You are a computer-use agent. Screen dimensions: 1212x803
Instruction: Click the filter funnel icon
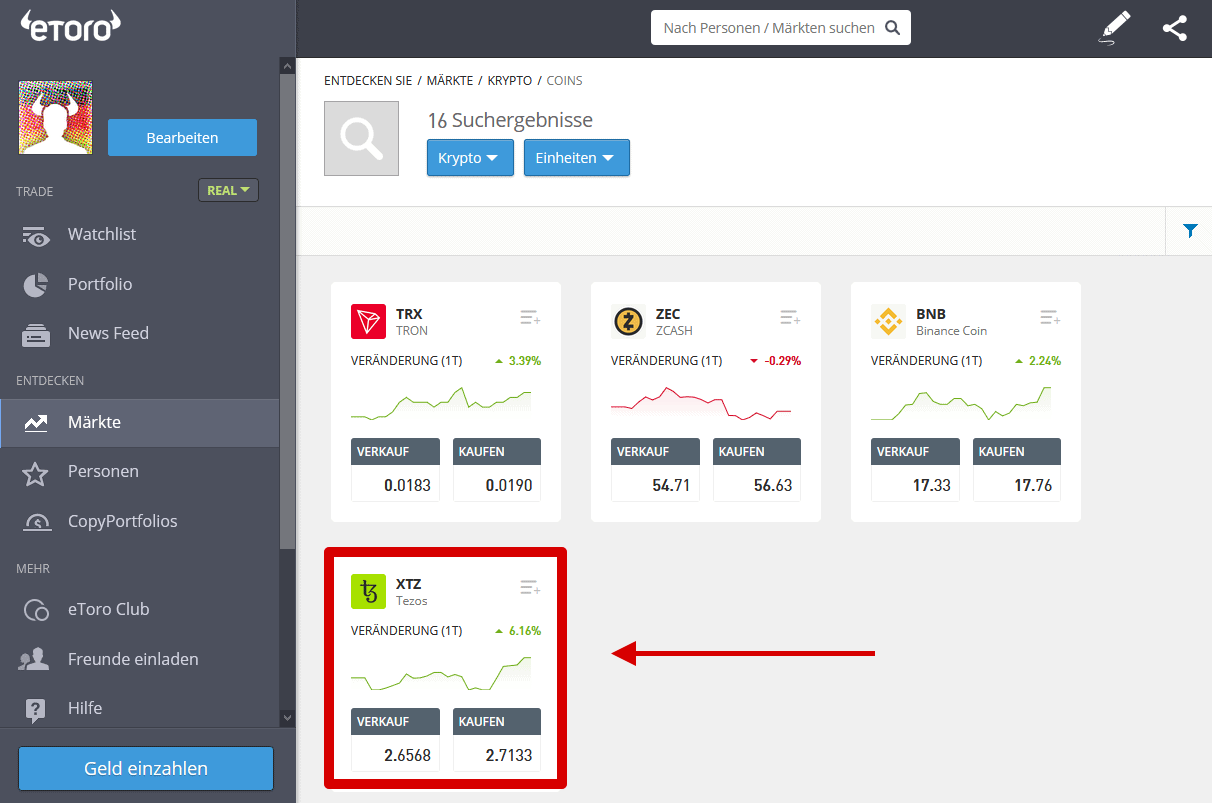1189,230
